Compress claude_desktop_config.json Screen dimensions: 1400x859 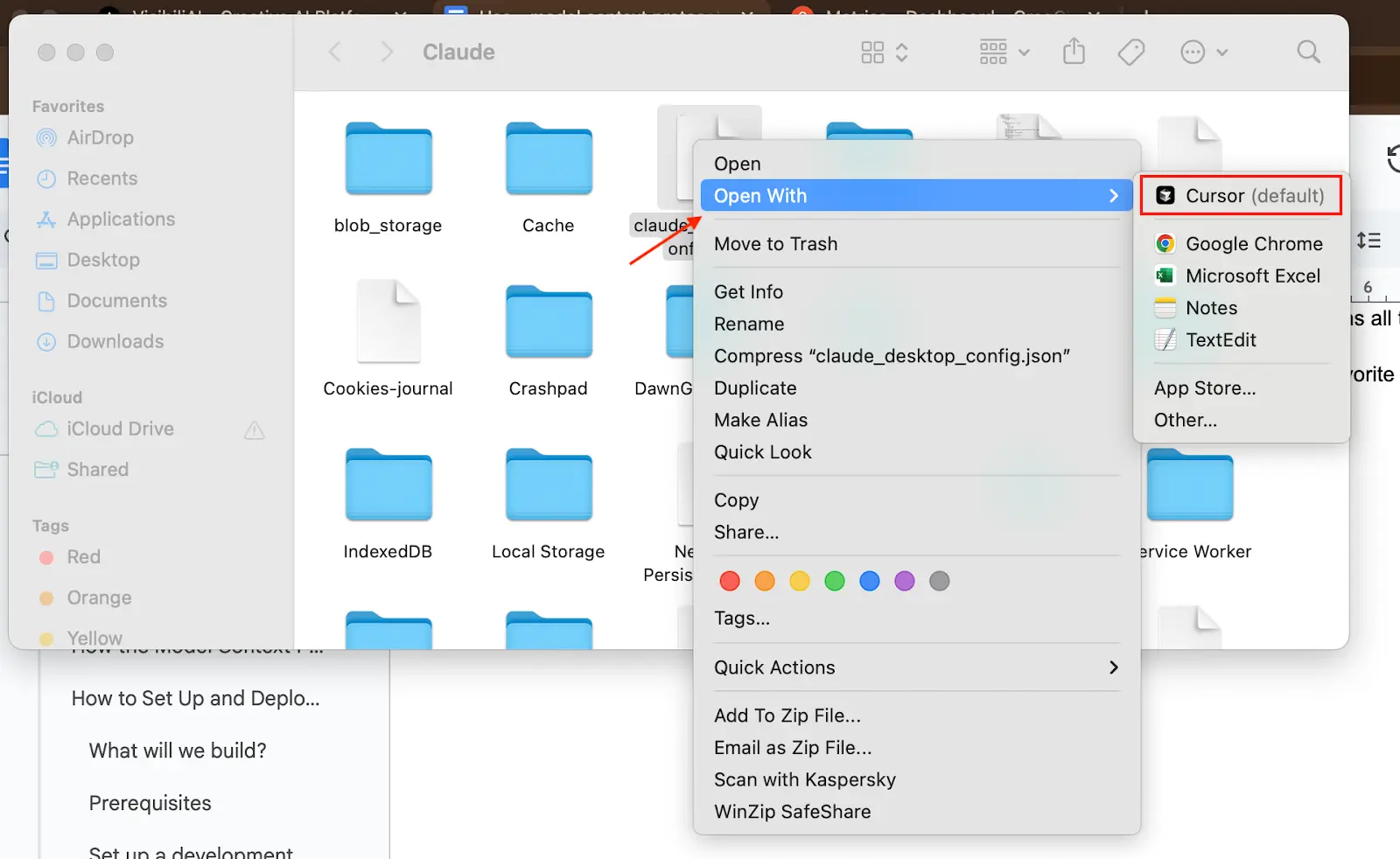pyautogui.click(x=916, y=356)
